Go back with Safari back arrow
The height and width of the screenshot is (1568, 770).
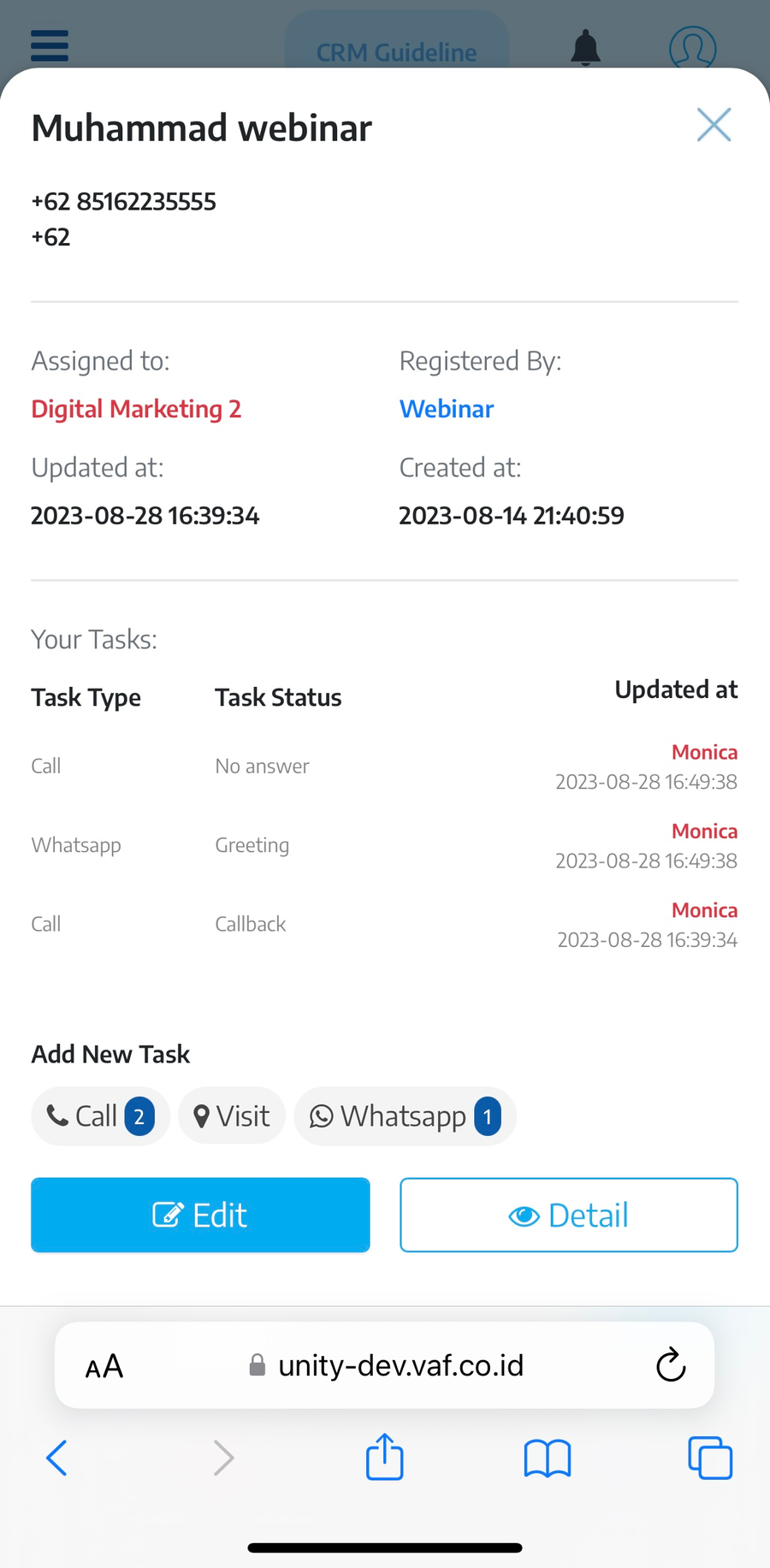[56, 1458]
